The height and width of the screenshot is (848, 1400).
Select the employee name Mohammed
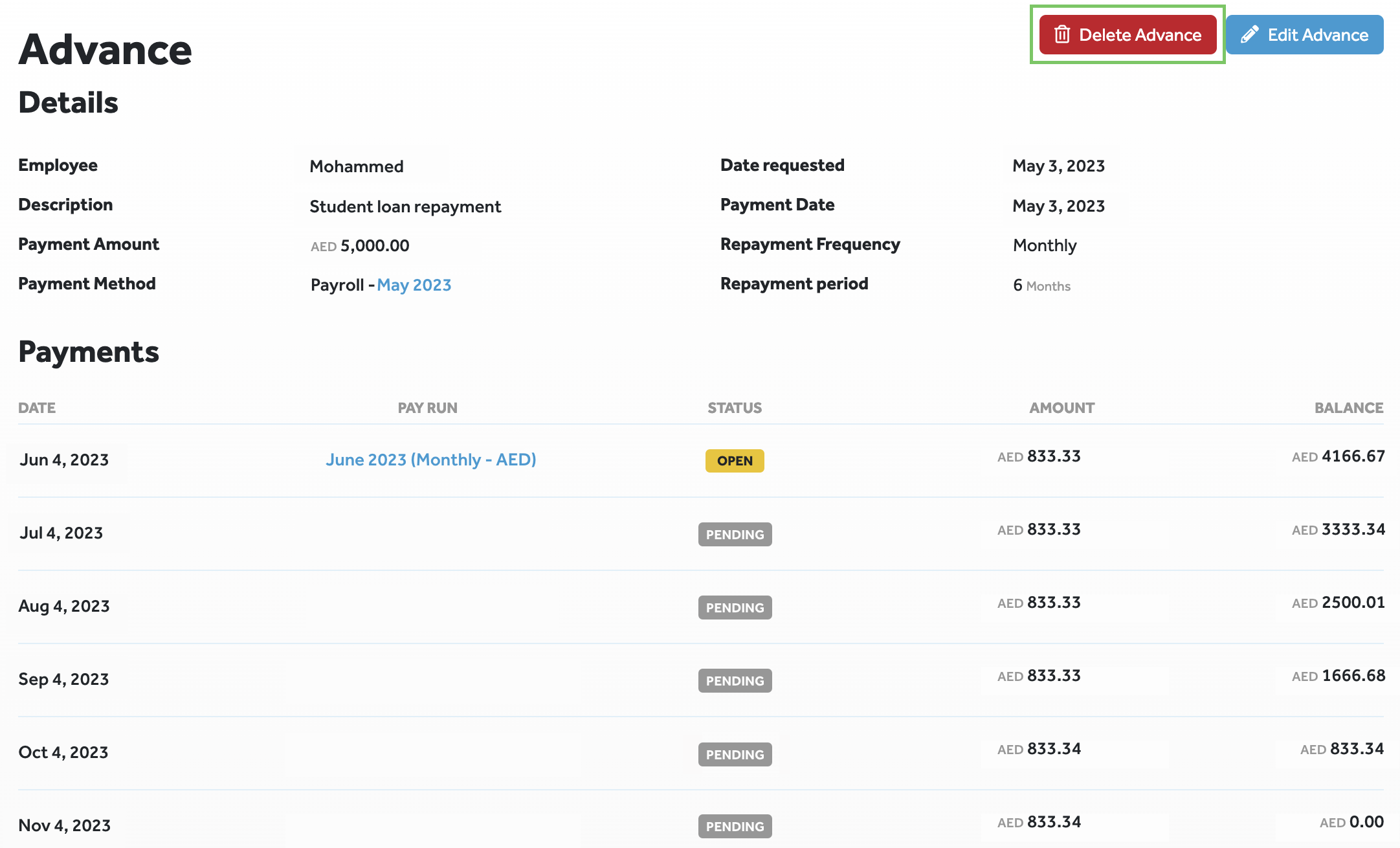(357, 166)
